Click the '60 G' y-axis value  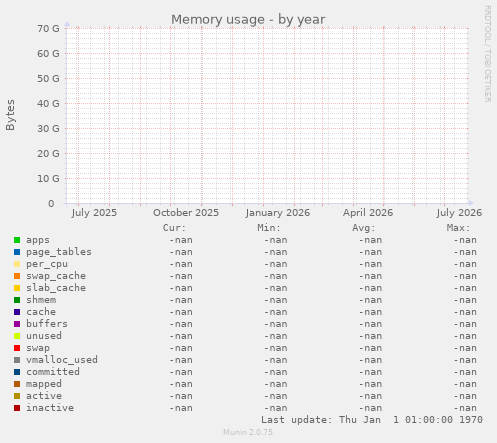click(48, 54)
